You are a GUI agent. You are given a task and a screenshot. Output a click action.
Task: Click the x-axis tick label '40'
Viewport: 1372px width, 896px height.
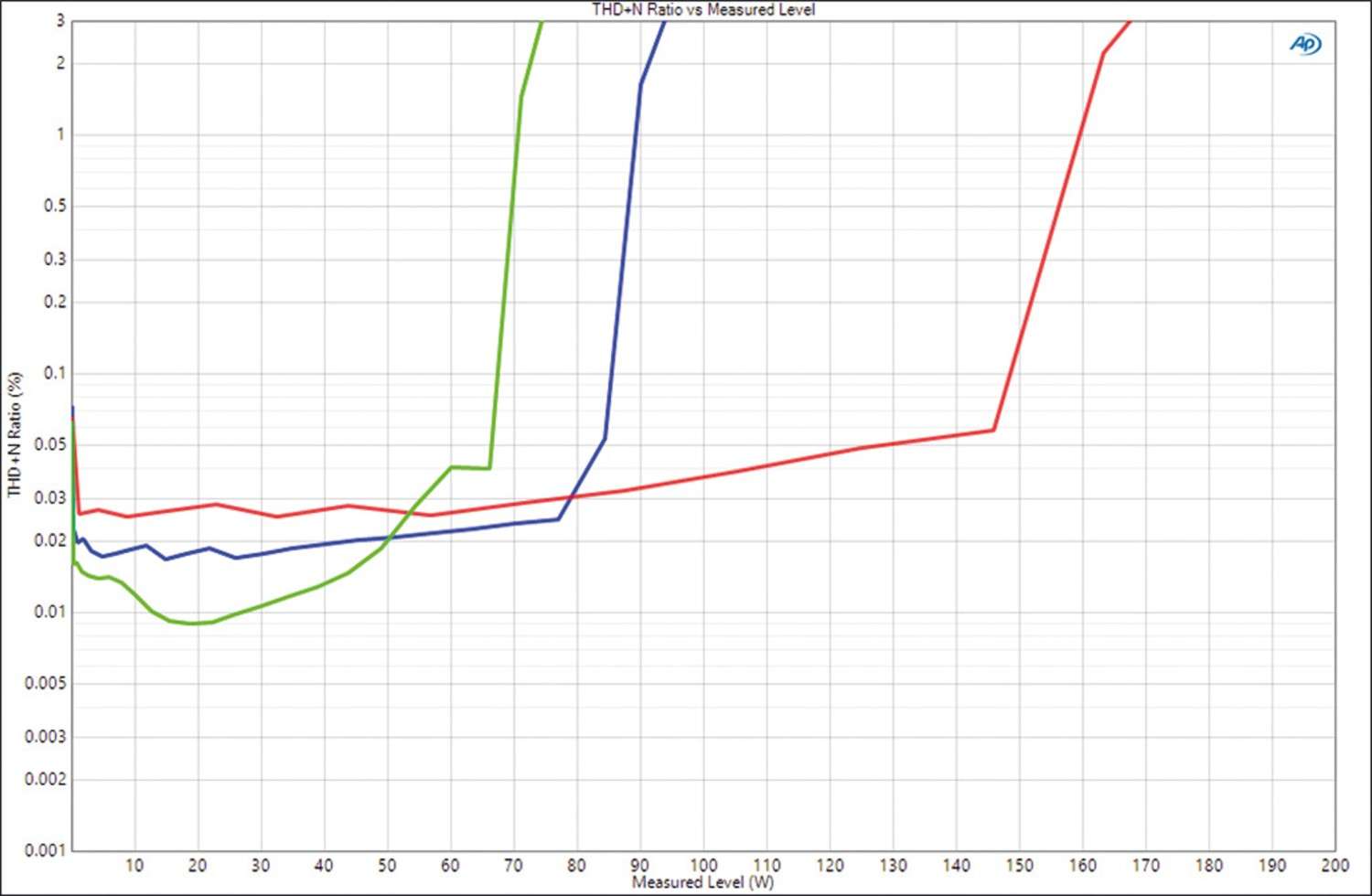(324, 865)
